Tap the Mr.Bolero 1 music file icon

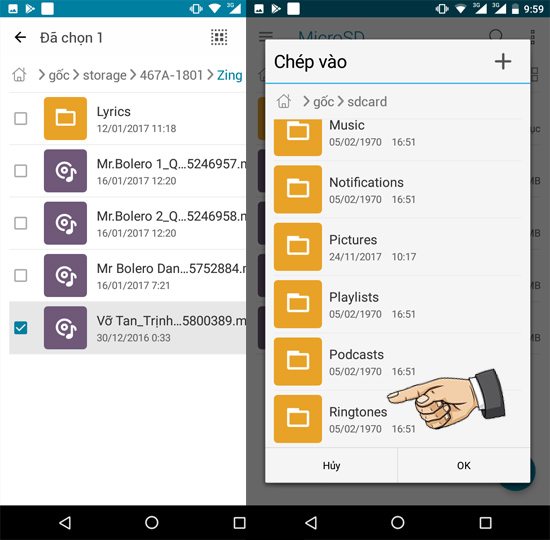[x=65, y=171]
